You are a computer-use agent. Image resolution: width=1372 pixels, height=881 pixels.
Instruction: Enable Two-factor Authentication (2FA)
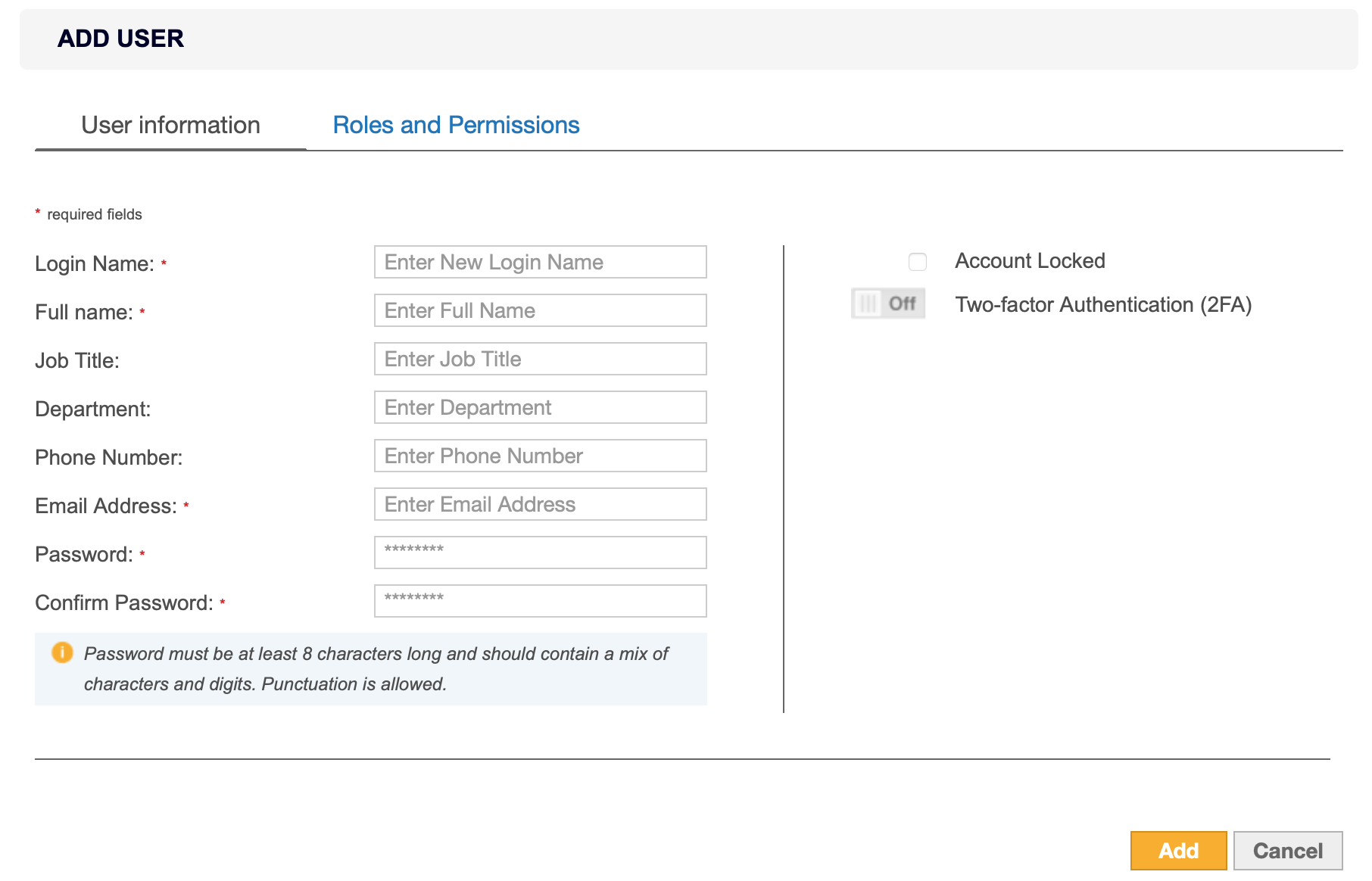pos(887,304)
